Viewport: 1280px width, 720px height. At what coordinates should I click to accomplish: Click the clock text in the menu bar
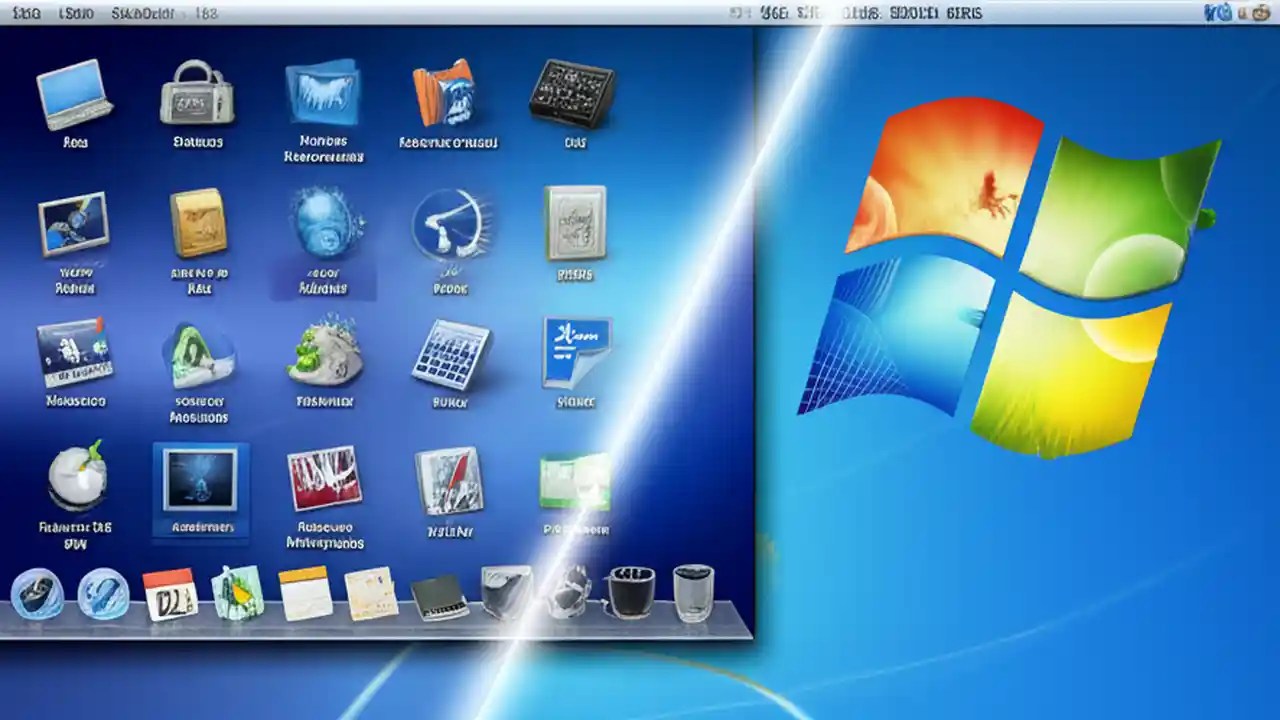960,13
